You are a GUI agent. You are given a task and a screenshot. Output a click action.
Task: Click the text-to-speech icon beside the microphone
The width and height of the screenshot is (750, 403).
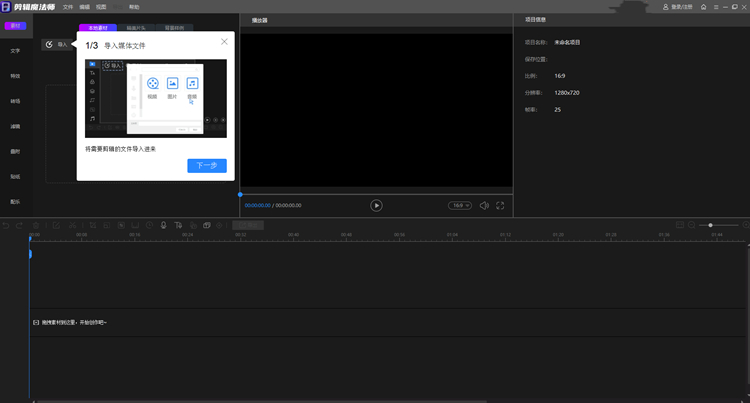tap(178, 225)
